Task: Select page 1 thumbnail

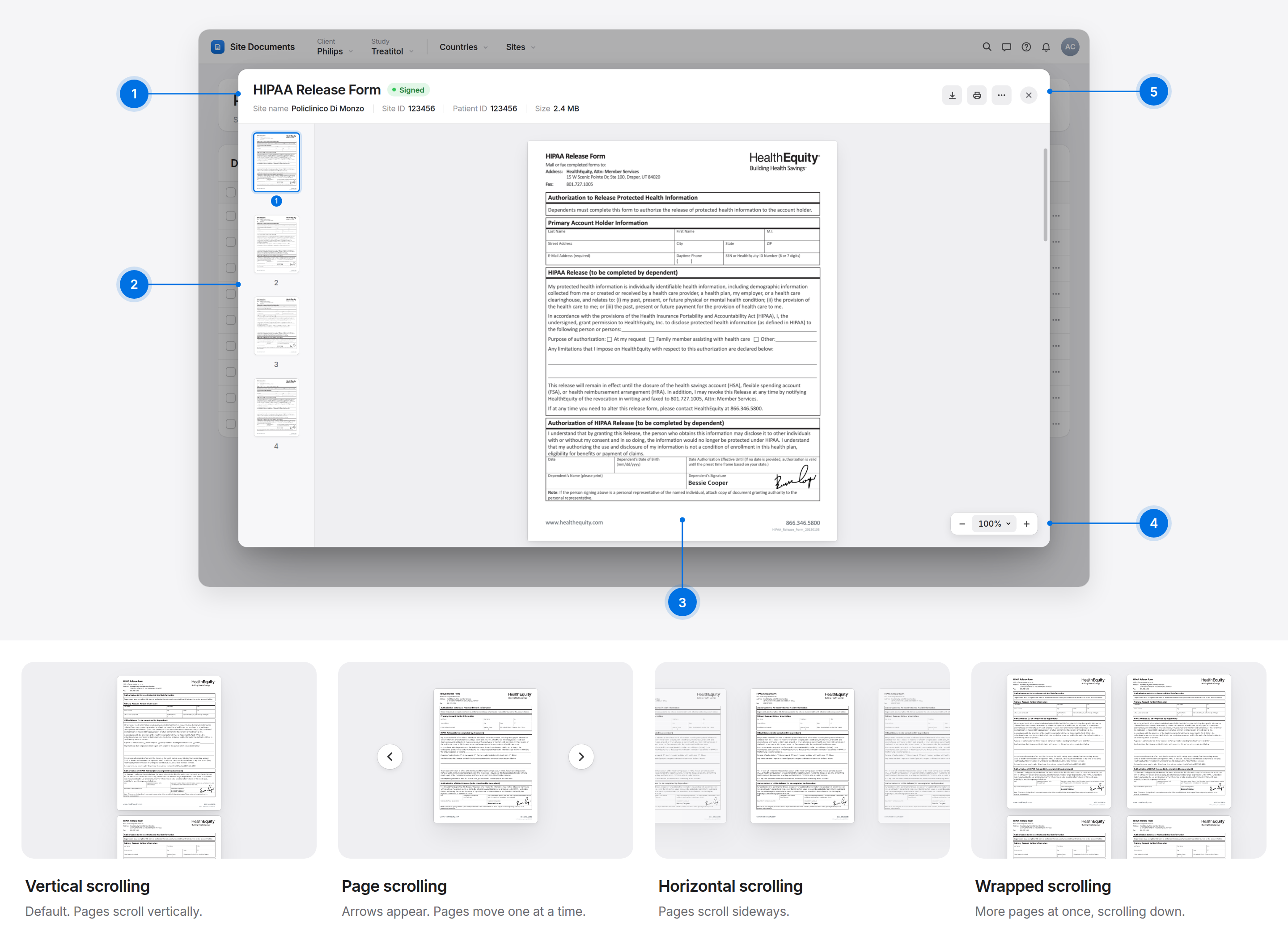Action: point(276,163)
